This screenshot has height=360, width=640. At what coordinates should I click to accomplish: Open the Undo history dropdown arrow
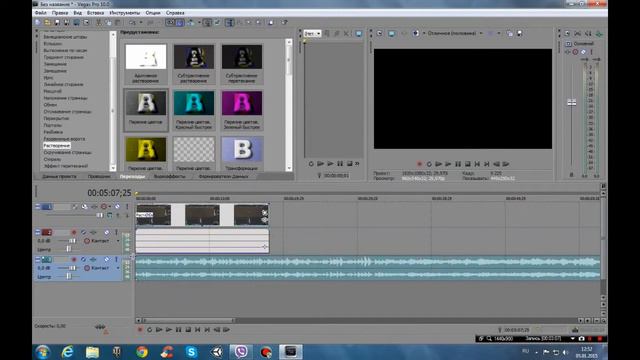[x=140, y=22]
